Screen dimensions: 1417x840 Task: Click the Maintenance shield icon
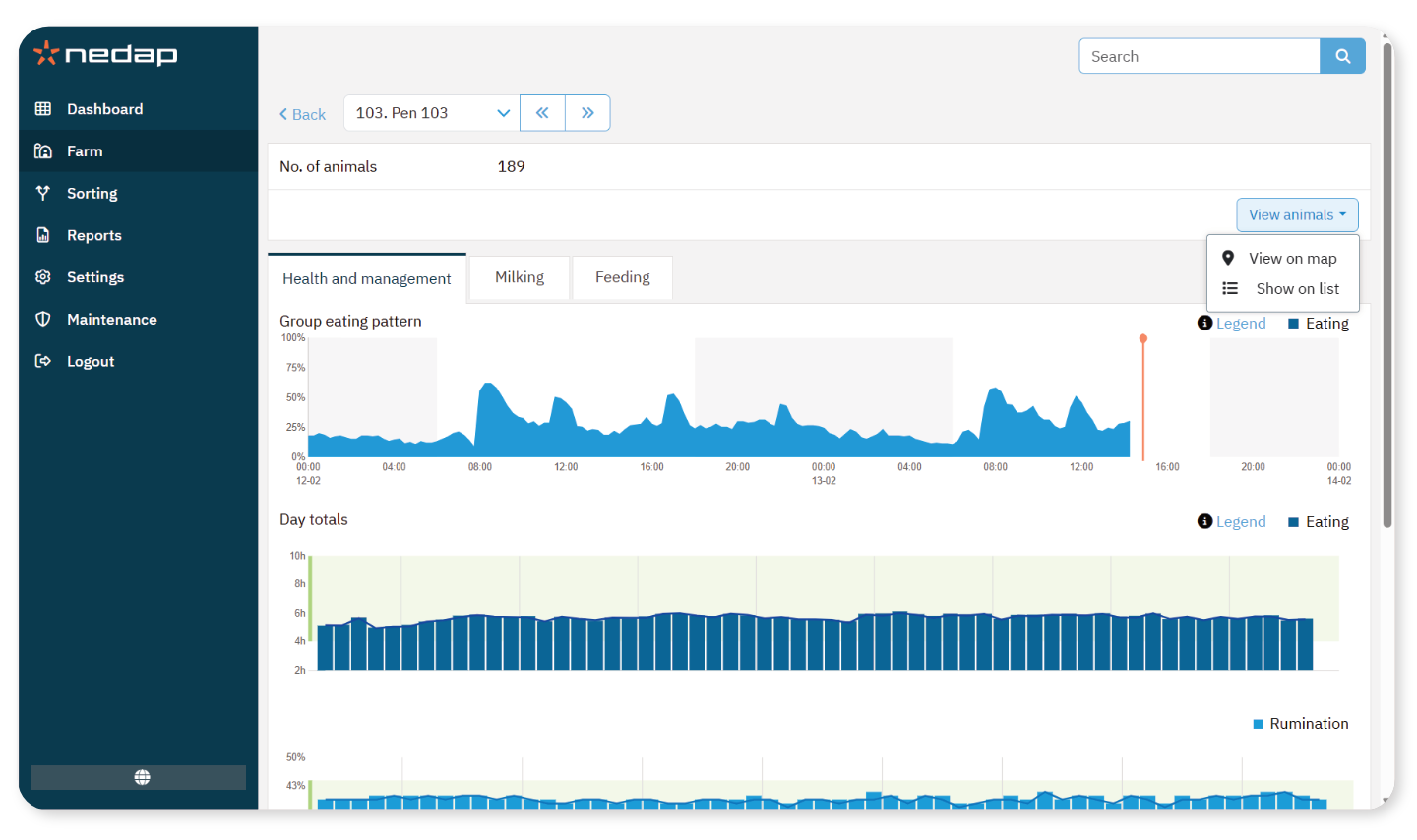[x=43, y=319]
